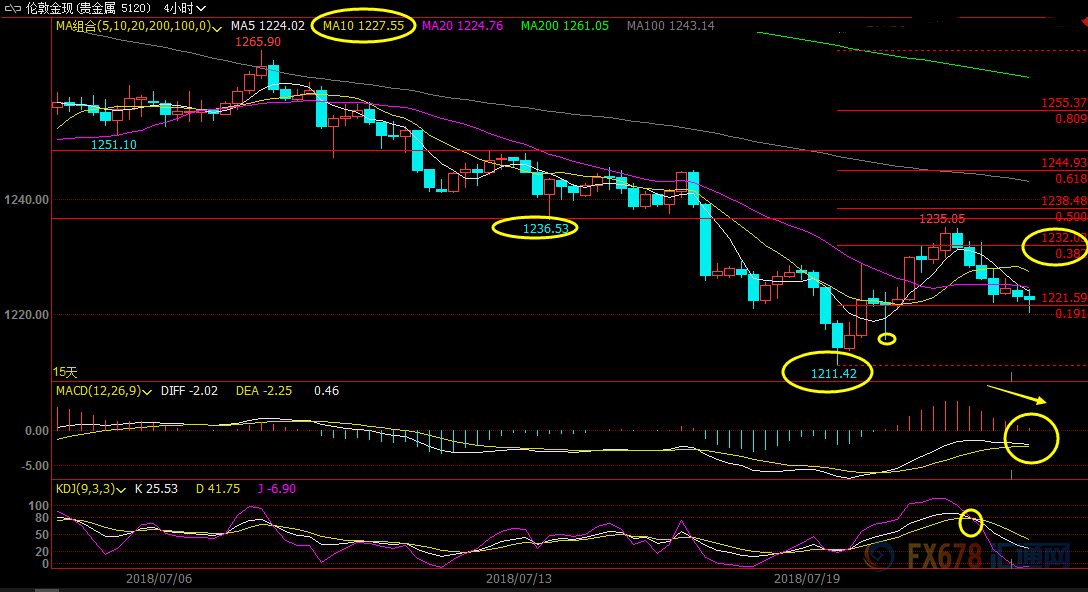Click the 15天 range label

[x=65, y=372]
